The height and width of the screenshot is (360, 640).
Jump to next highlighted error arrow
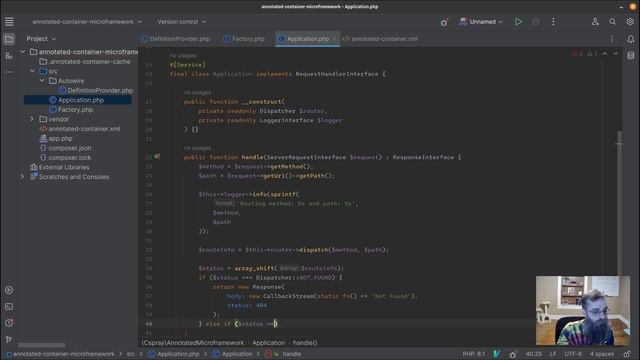coord(616,54)
